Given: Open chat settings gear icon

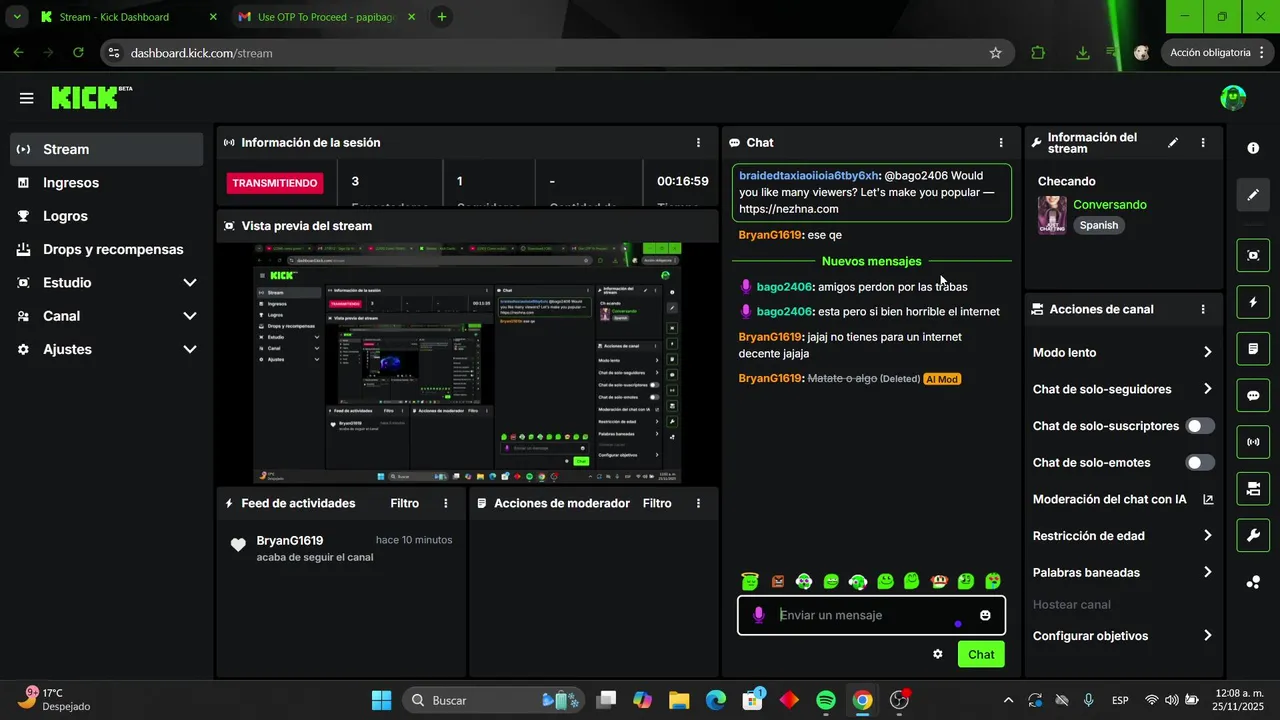Looking at the screenshot, I should pos(938,654).
